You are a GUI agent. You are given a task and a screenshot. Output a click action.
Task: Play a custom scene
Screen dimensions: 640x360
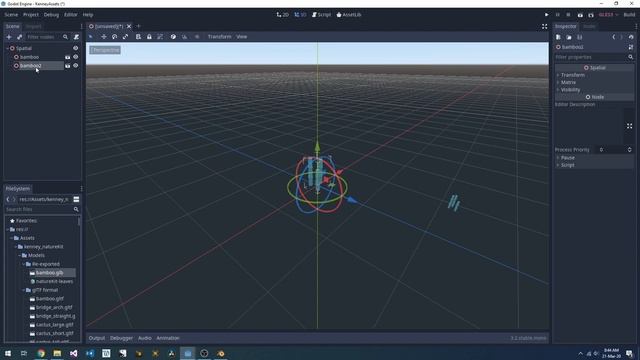(x=591, y=15)
